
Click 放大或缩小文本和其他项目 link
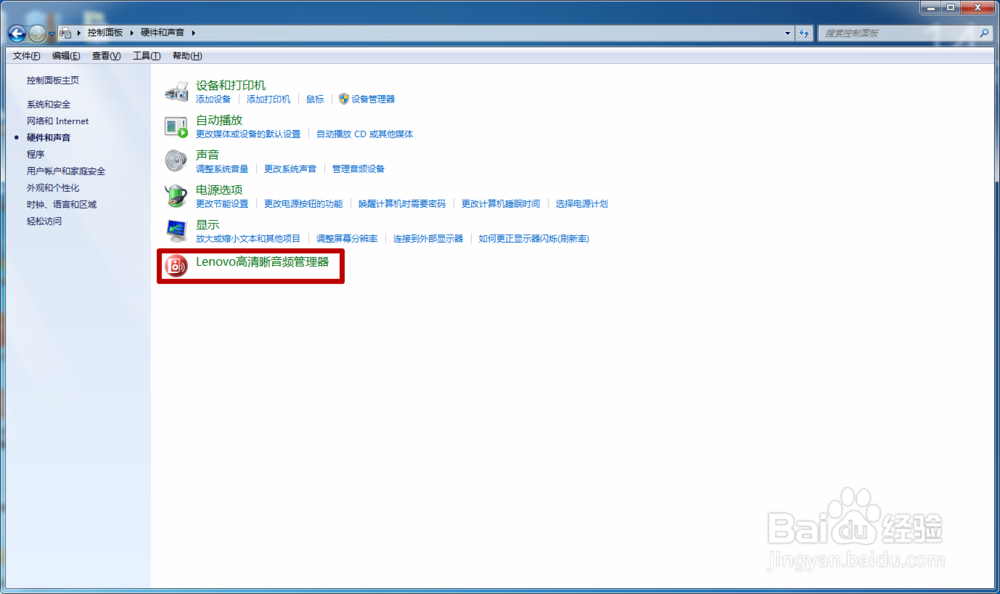click(248, 239)
